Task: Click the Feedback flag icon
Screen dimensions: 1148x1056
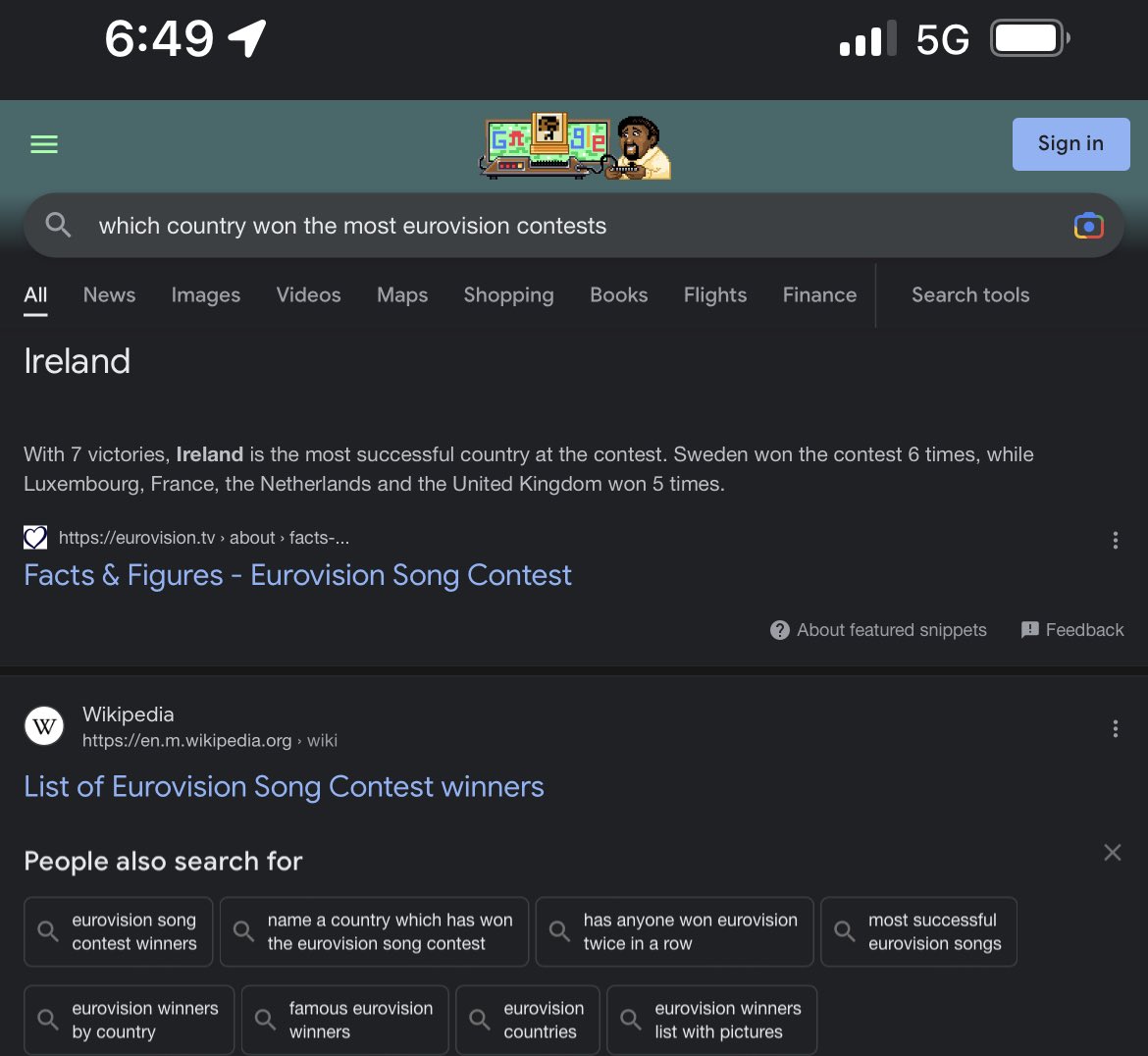Action: click(1029, 630)
